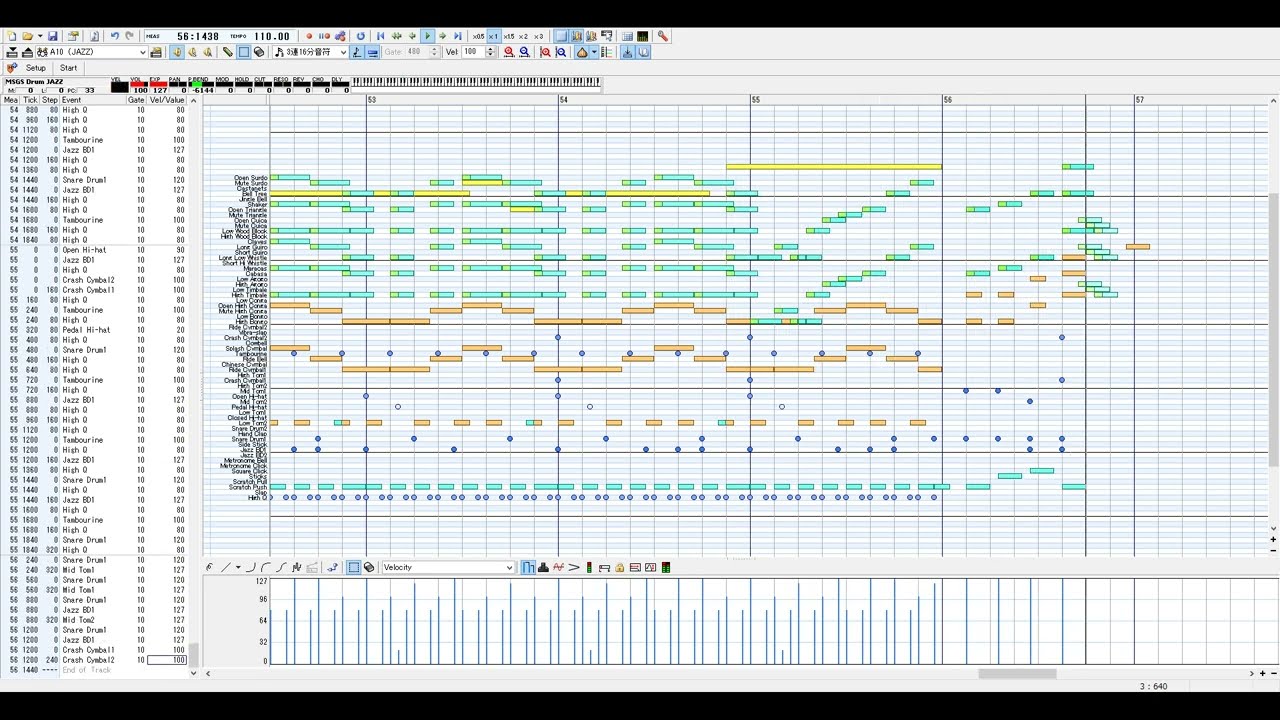Jump to the end of the song

tap(458, 36)
